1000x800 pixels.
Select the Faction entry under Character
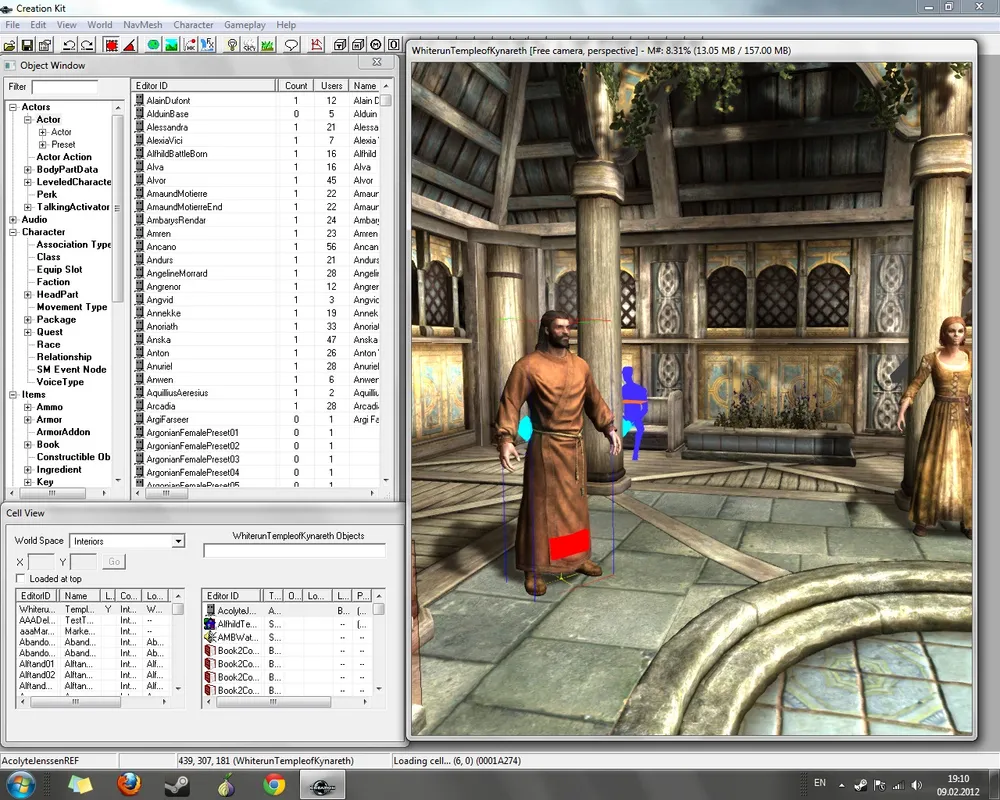click(x=53, y=282)
